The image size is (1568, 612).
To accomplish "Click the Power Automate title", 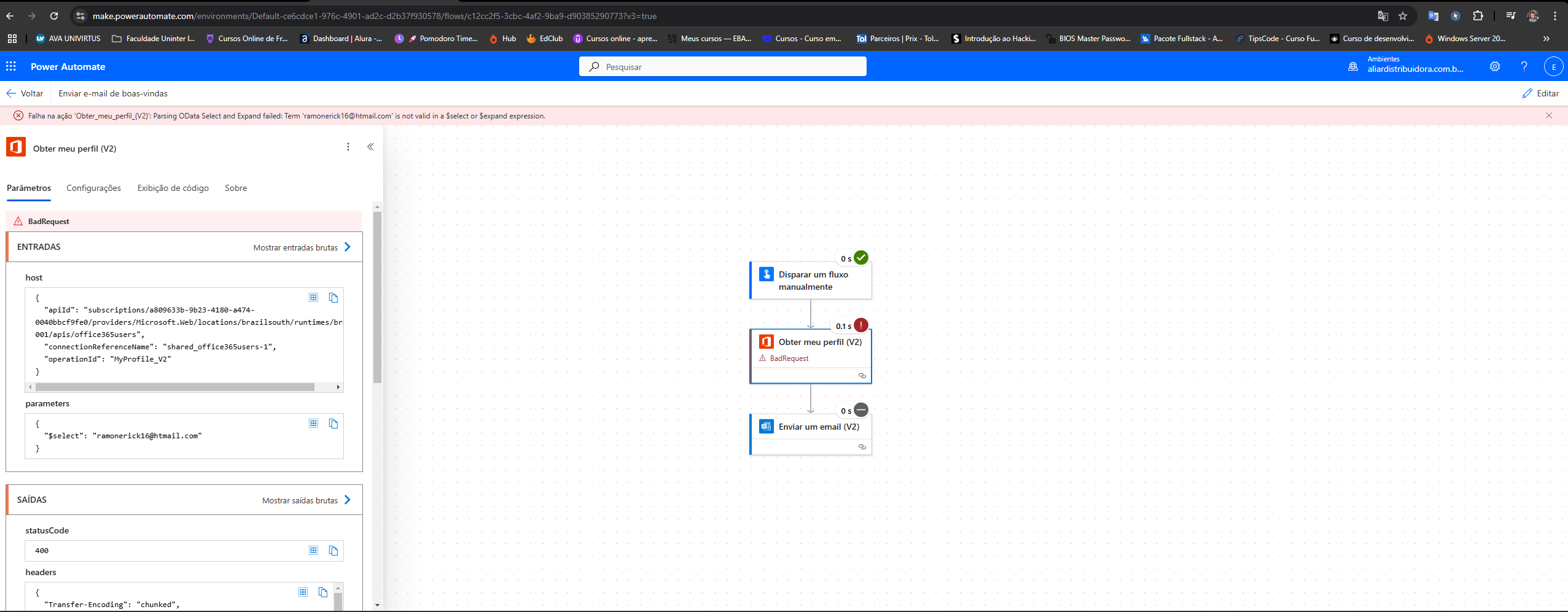I will (68, 66).
